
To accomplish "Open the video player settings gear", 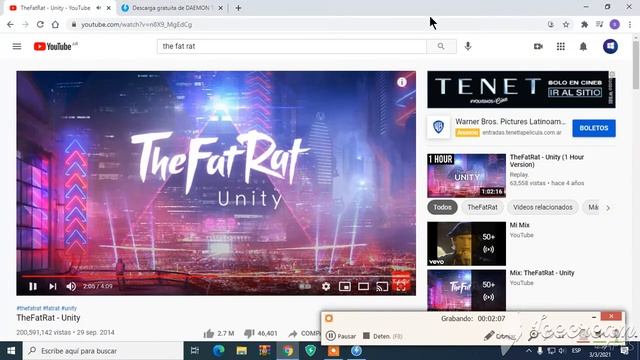I will coord(326,287).
